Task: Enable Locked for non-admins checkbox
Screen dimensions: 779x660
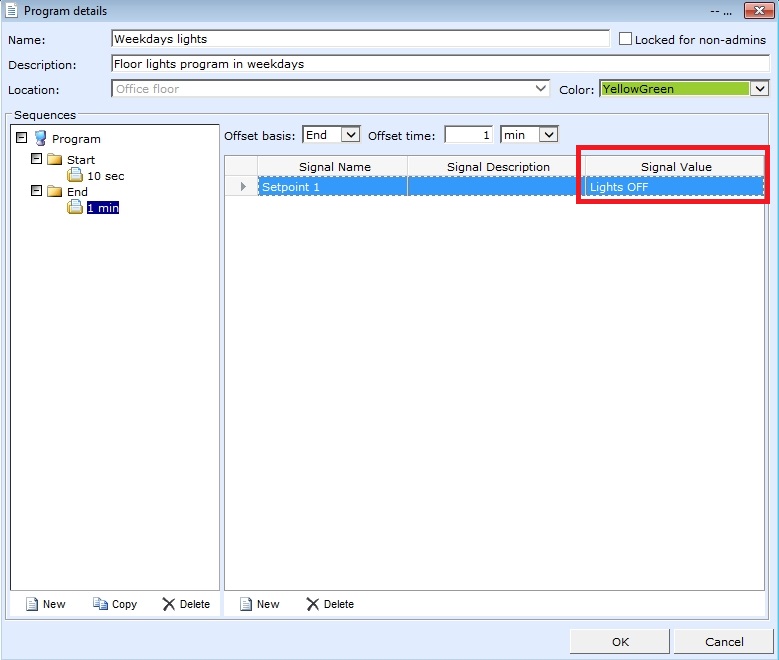Action: 626,40
